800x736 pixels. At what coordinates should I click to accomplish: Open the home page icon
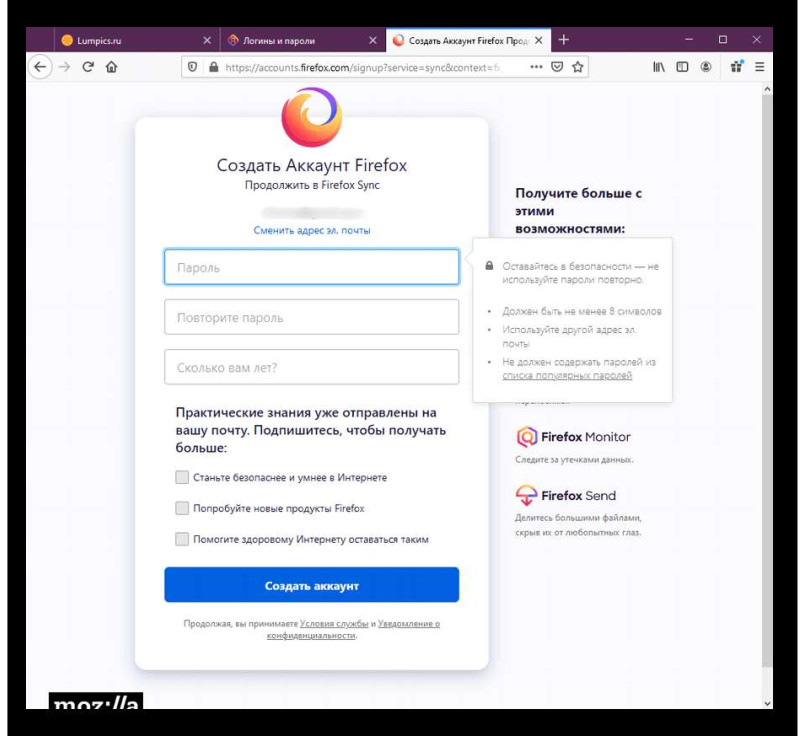tap(111, 67)
